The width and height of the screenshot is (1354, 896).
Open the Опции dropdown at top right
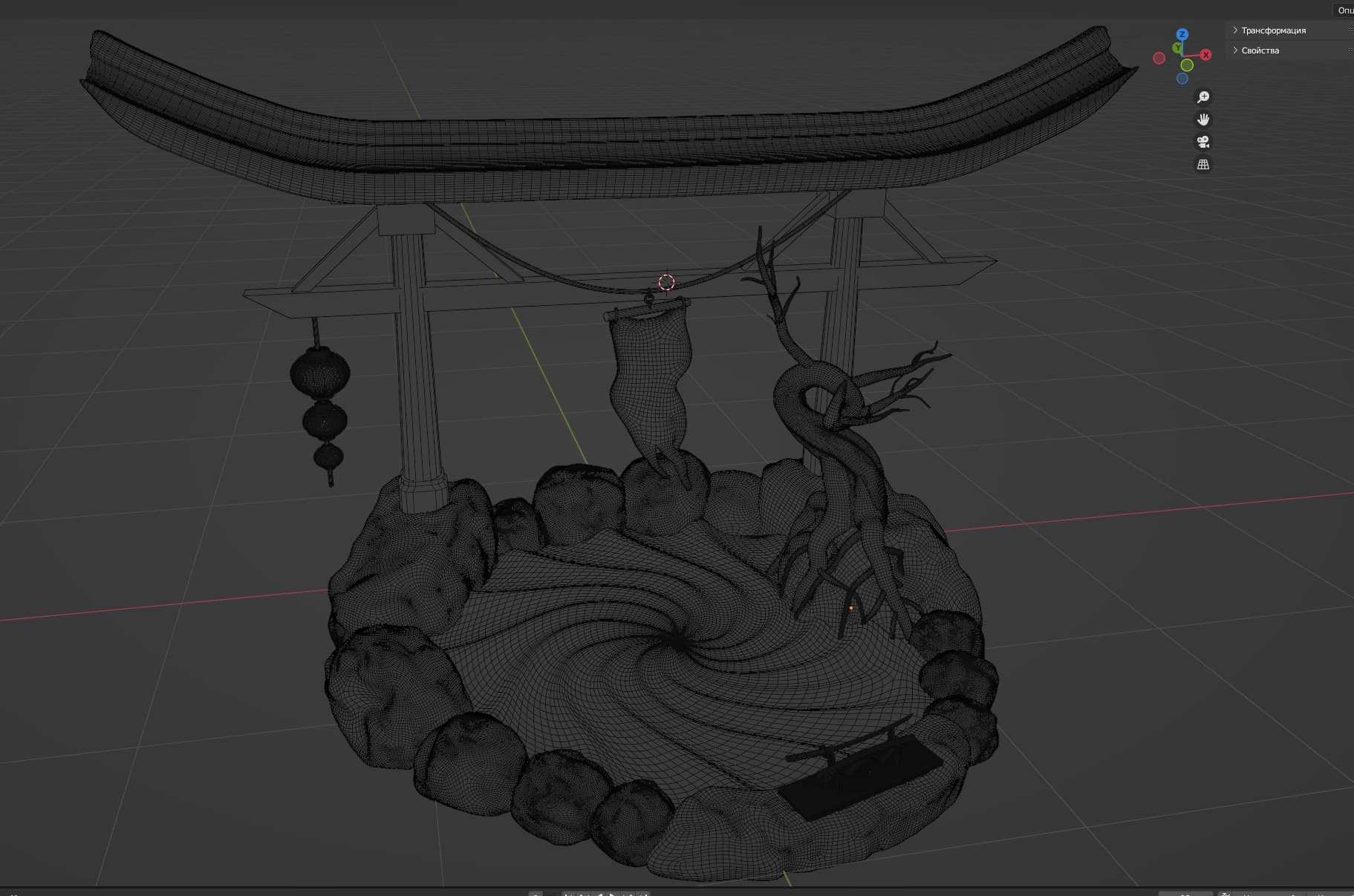click(1344, 10)
